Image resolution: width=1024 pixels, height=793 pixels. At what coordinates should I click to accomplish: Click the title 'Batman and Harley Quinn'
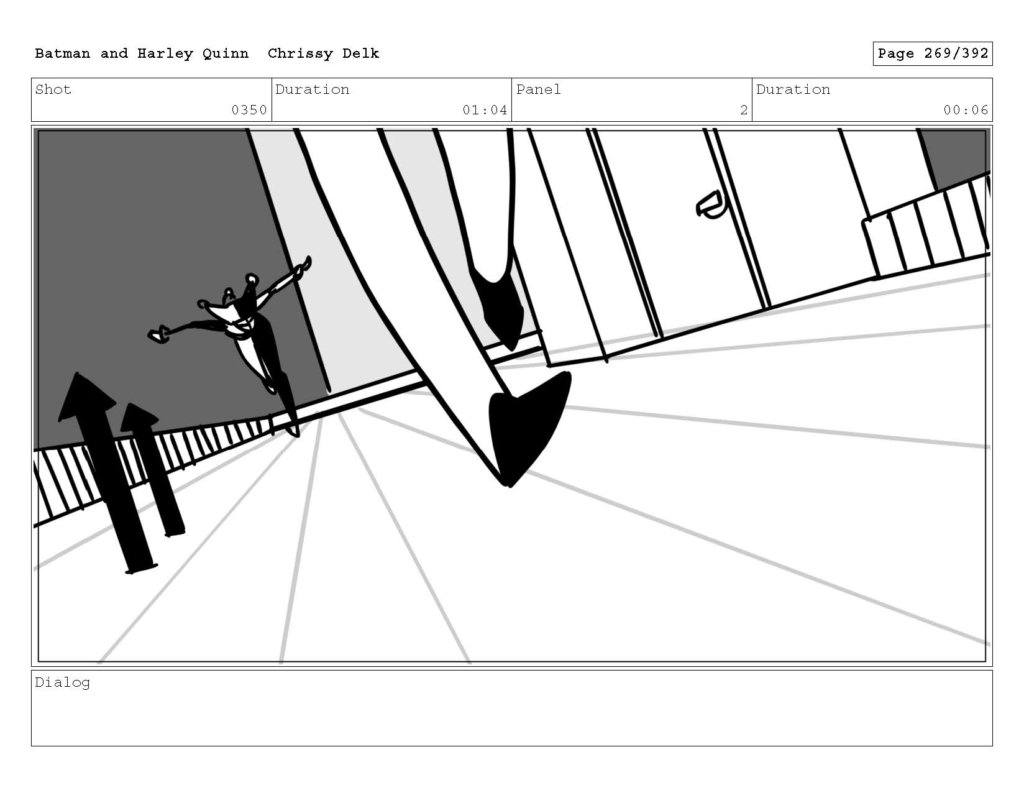click(142, 54)
